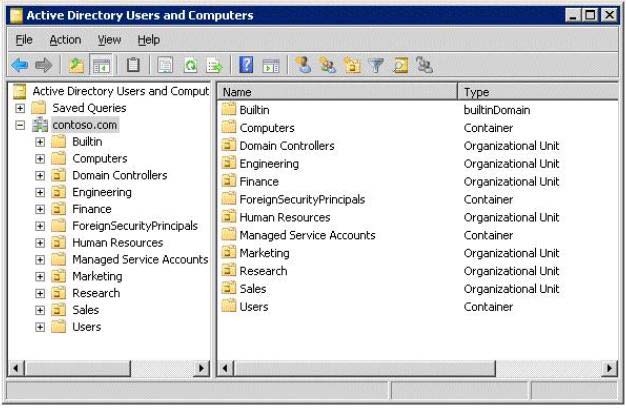The image size is (626, 408).
Task: Select Research label in the tree pane
Action: click(x=96, y=293)
